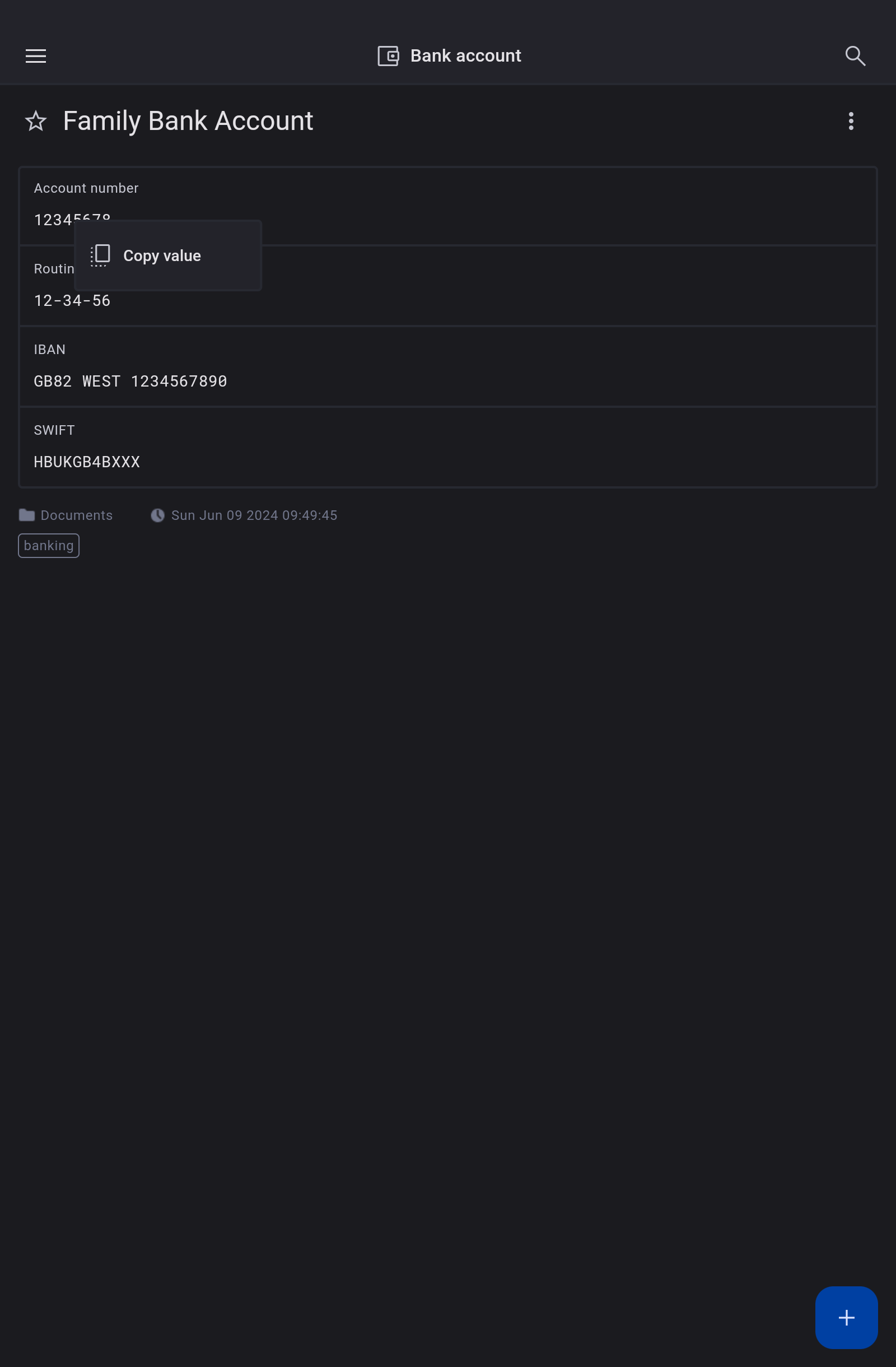896x1367 pixels.
Task: Toggle favorite star for Family Bank Account
Action: (x=36, y=121)
